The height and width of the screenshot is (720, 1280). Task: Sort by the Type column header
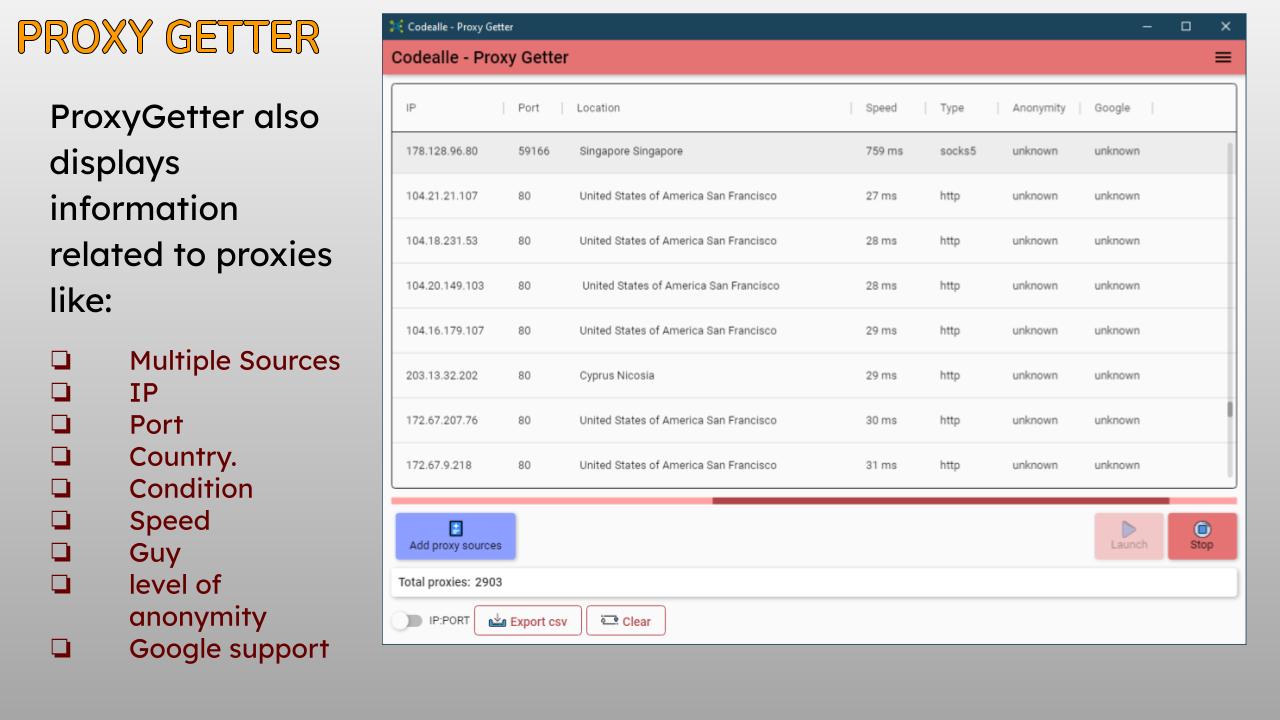(x=951, y=108)
